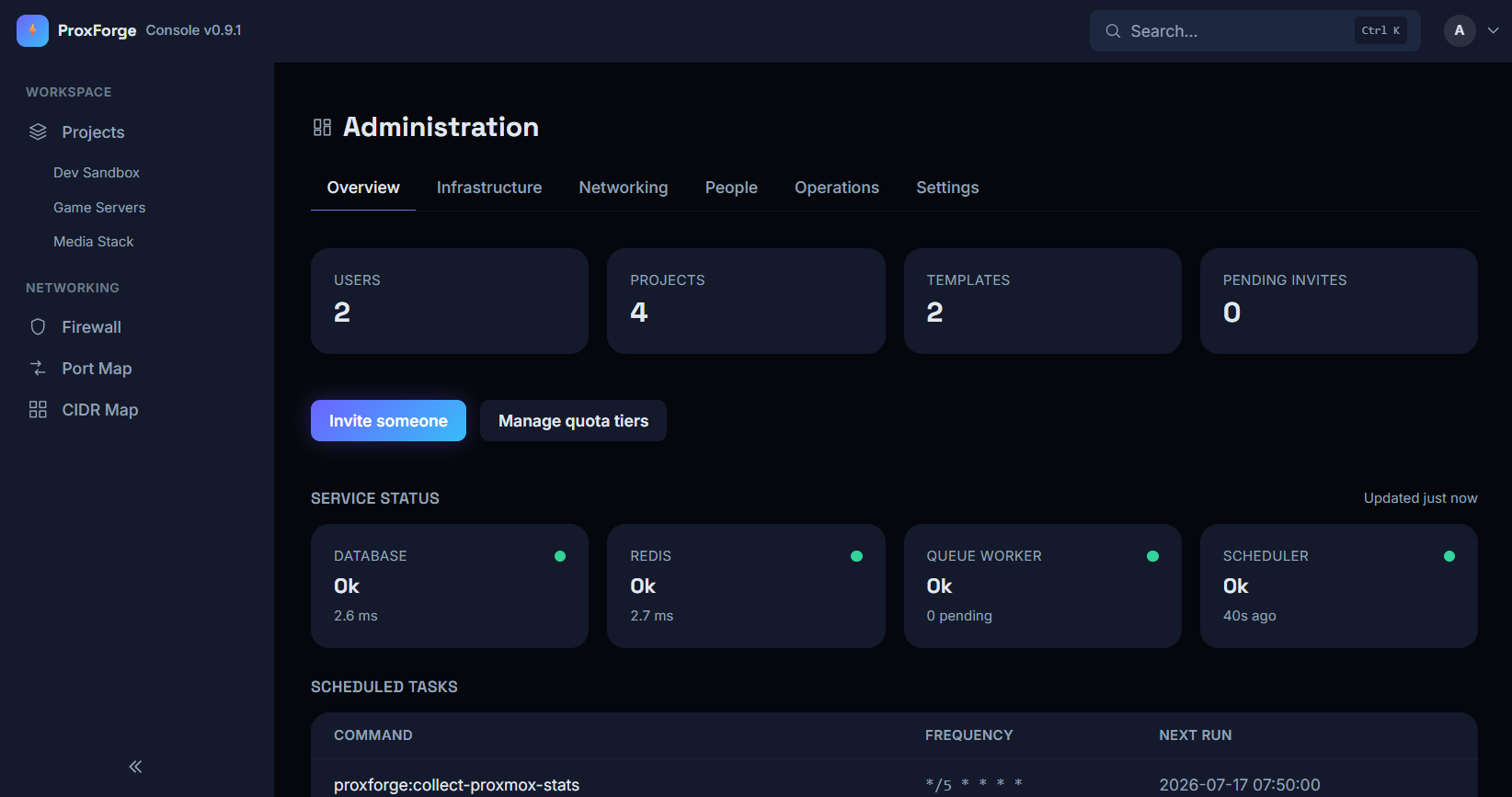Image resolution: width=1512 pixels, height=797 pixels.
Task: Click the Database status card
Action: point(450,586)
